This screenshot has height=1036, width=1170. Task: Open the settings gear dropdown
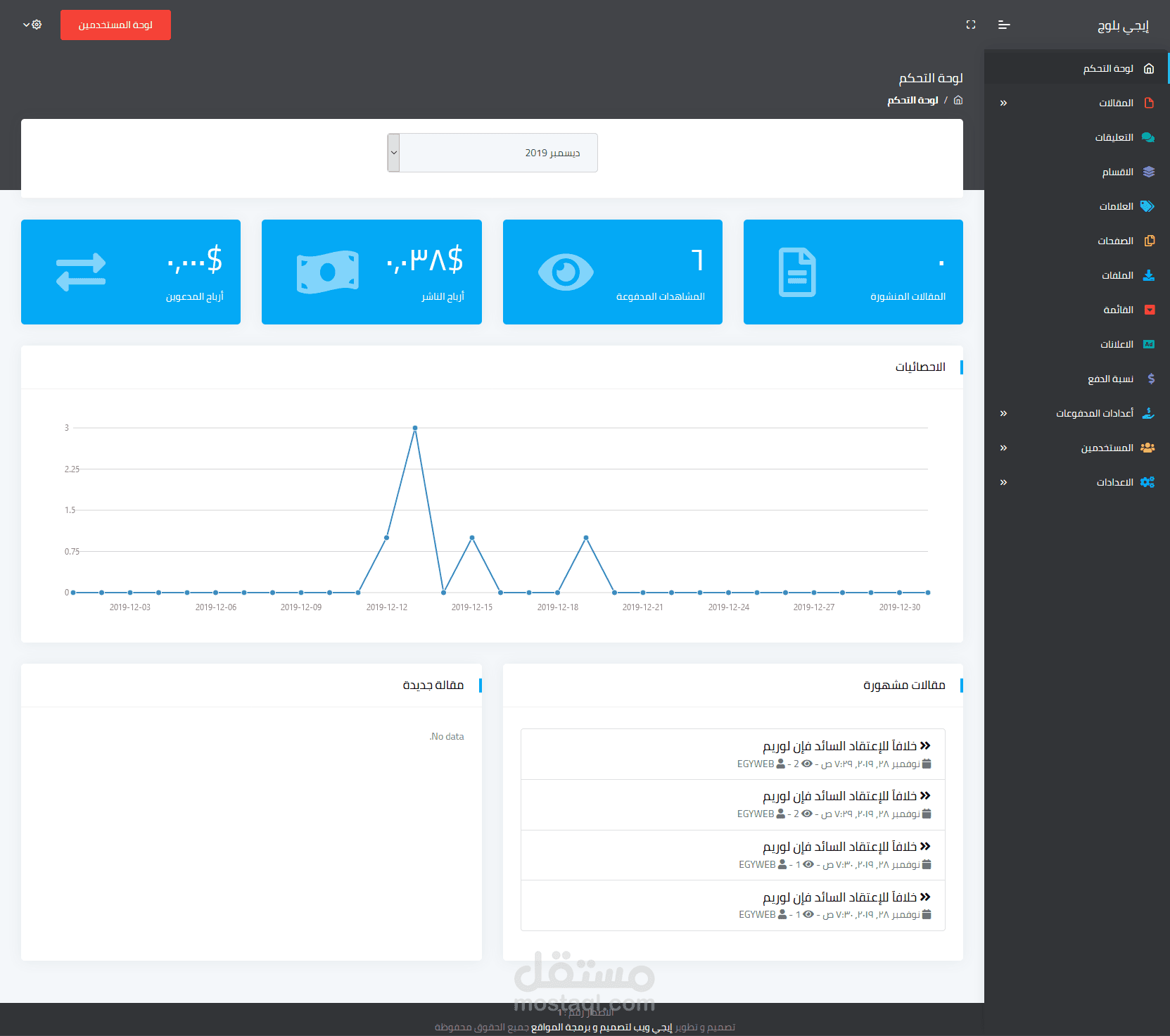click(32, 25)
